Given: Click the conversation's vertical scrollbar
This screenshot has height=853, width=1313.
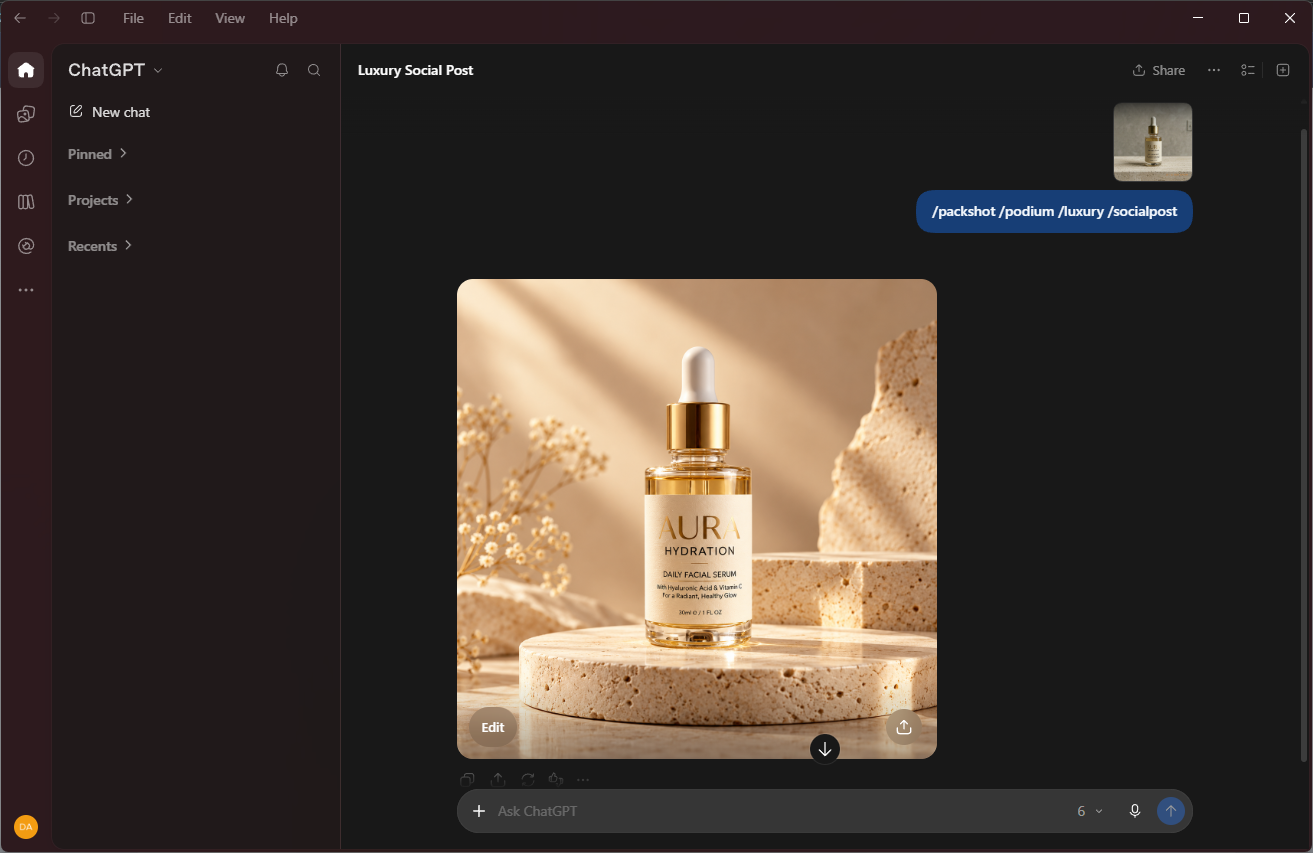Looking at the screenshot, I should pyautogui.click(x=1303, y=445).
